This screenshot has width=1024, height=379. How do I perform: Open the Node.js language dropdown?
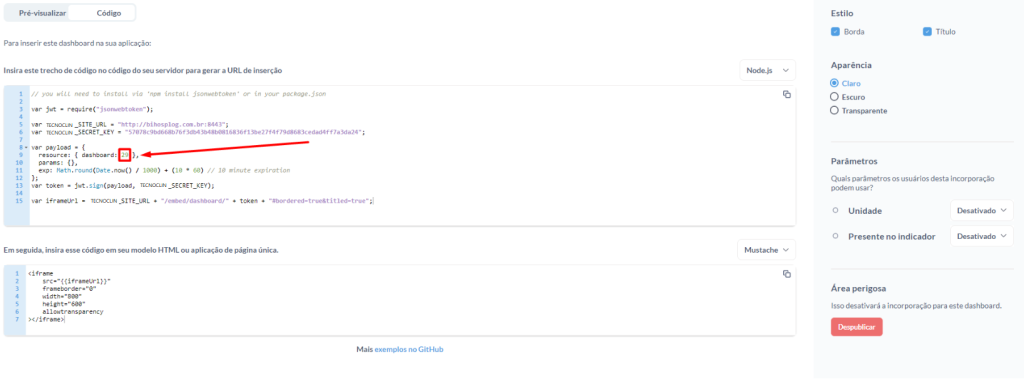[767, 70]
